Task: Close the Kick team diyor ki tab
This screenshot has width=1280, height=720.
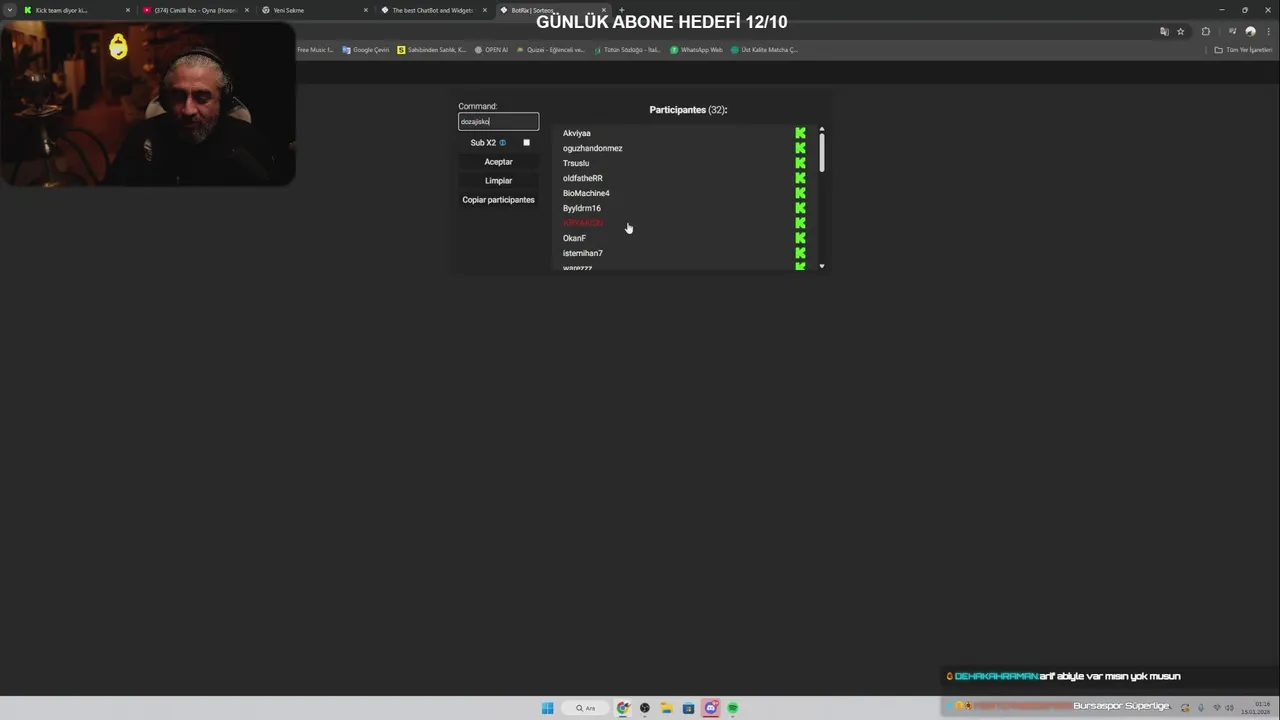Action: pos(128,10)
